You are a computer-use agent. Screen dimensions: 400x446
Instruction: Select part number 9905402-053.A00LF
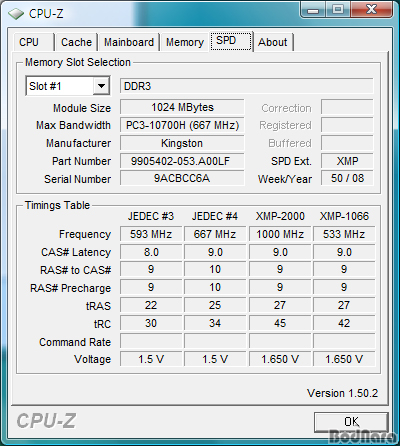(x=182, y=161)
